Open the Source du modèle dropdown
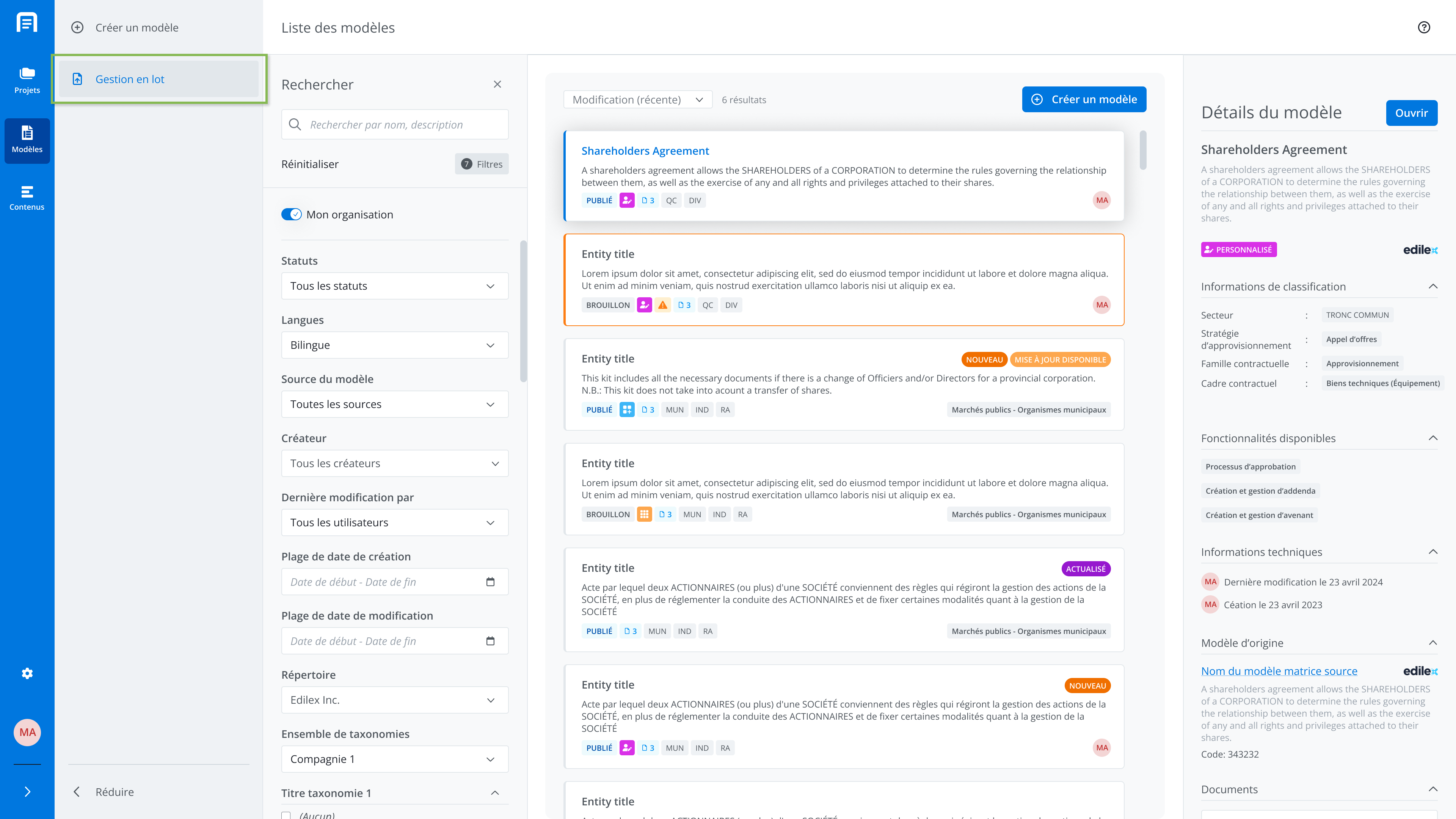This screenshot has width=1456, height=819. pos(394,404)
